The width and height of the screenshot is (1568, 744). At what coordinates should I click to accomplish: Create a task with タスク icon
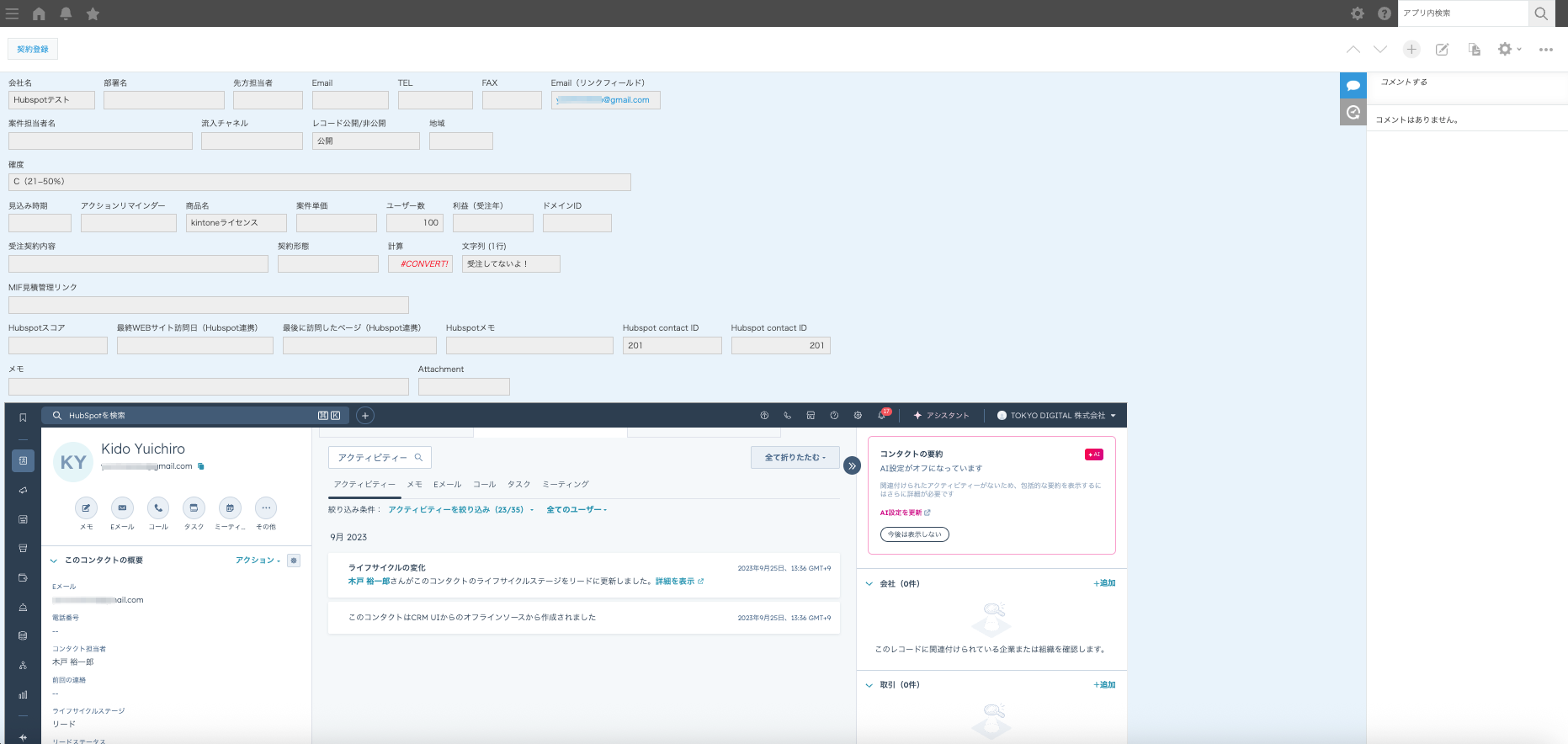[x=194, y=508]
